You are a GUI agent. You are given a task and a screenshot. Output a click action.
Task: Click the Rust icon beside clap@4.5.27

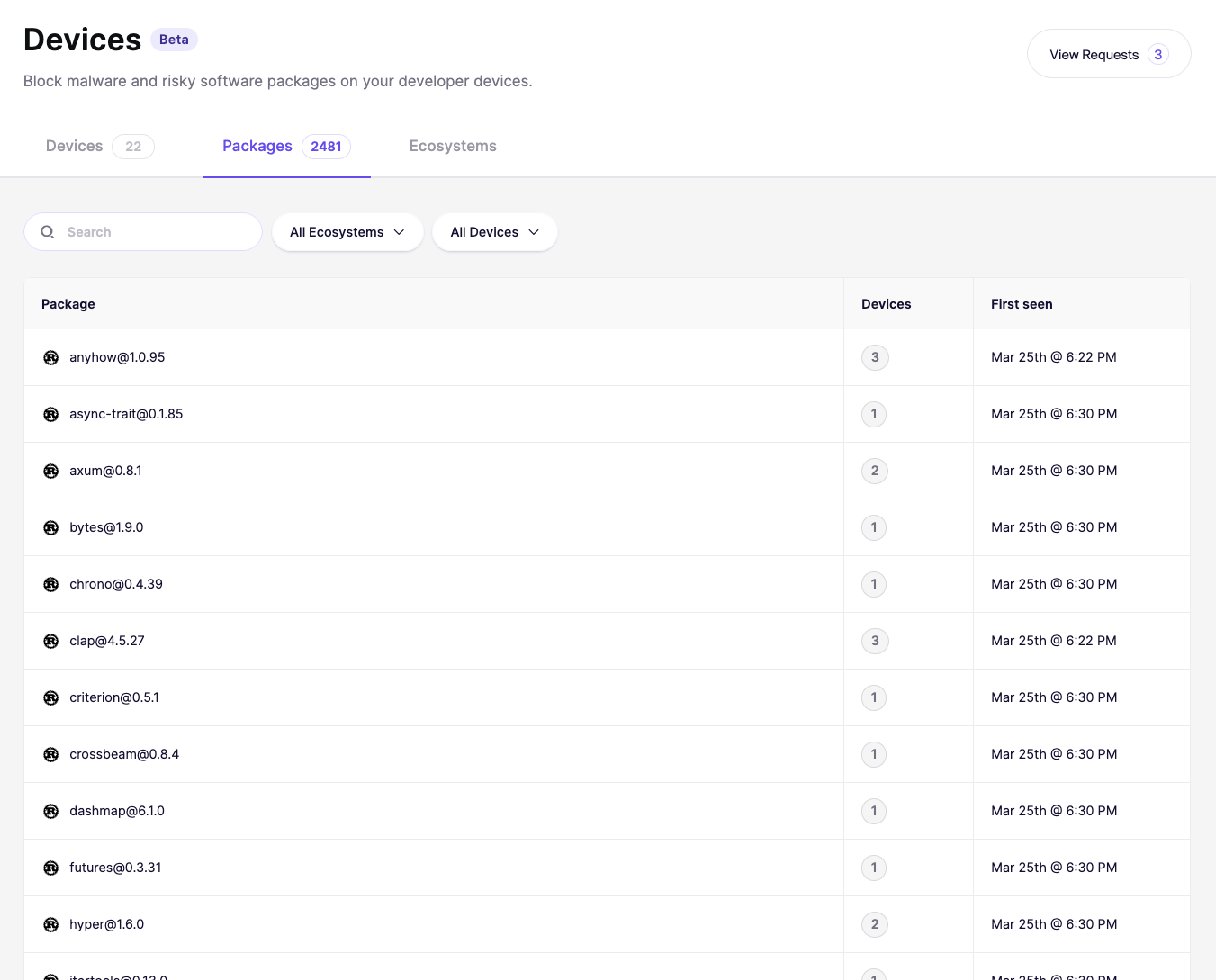[x=51, y=641]
